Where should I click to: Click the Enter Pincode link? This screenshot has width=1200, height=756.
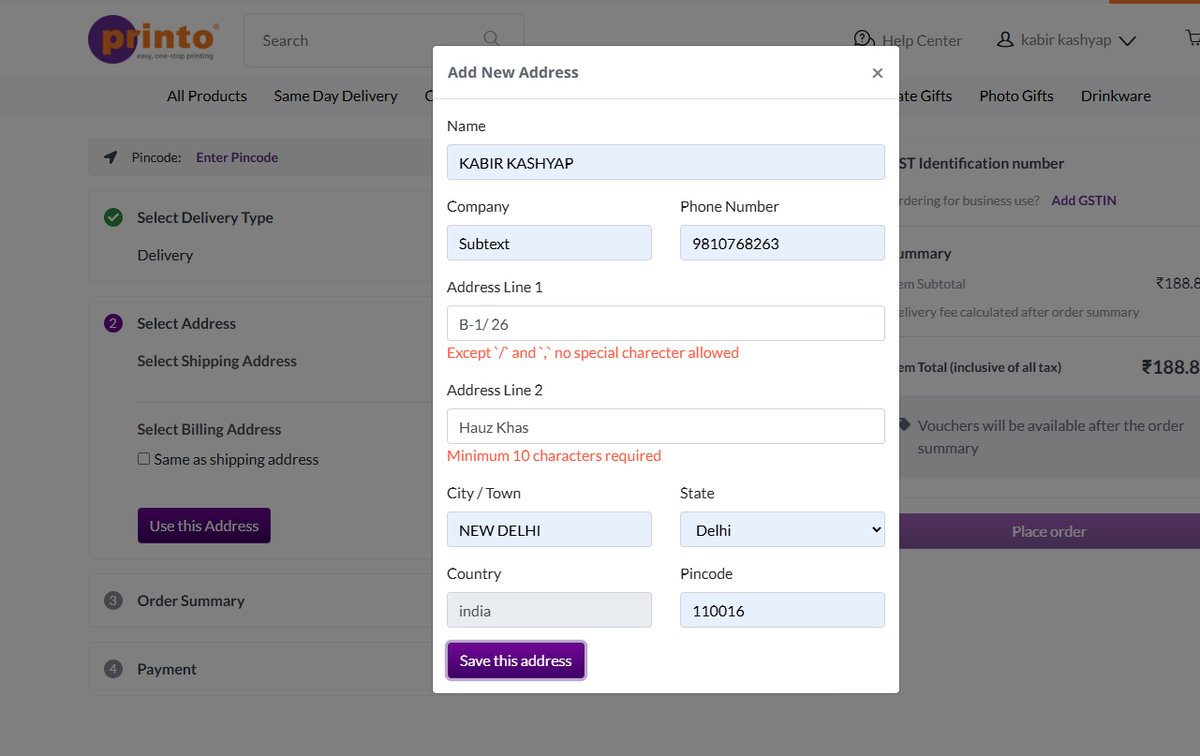(237, 157)
